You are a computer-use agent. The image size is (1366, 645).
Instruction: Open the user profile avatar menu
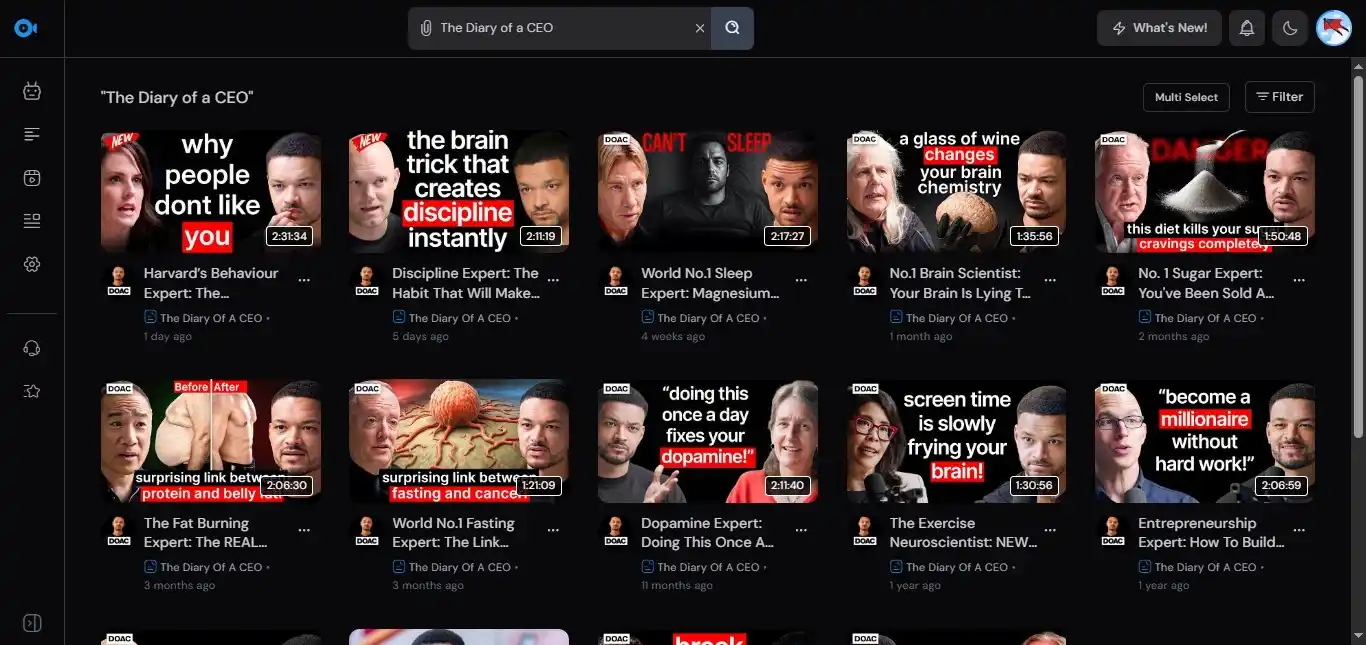1334,28
